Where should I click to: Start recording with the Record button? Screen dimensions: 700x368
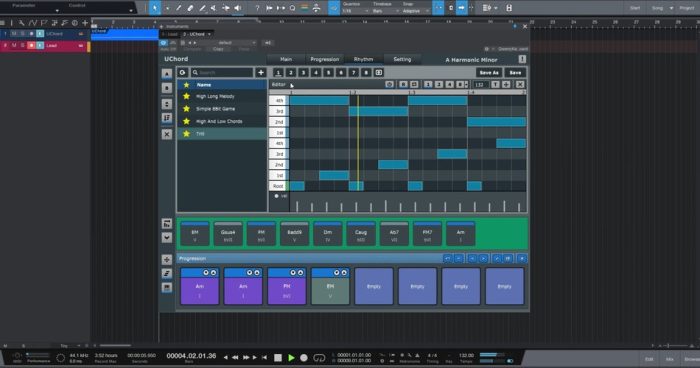(304, 358)
